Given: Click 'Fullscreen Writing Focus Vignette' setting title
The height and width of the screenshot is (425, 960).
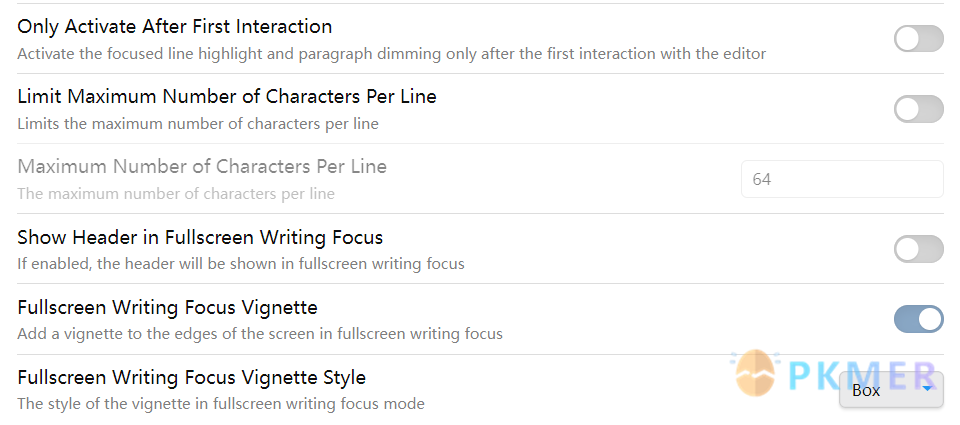Looking at the screenshot, I should click(x=167, y=306).
